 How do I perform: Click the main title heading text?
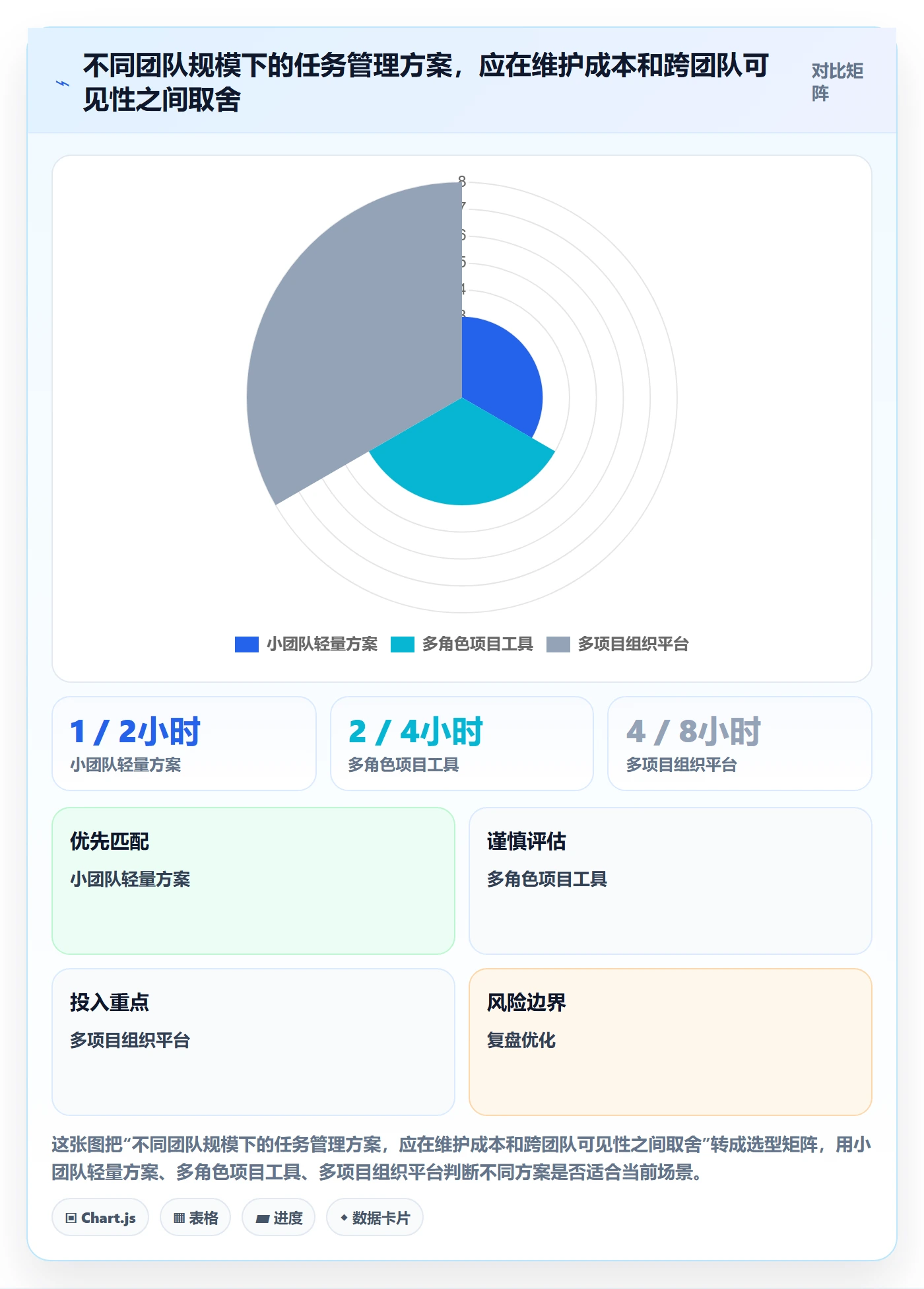(426, 83)
